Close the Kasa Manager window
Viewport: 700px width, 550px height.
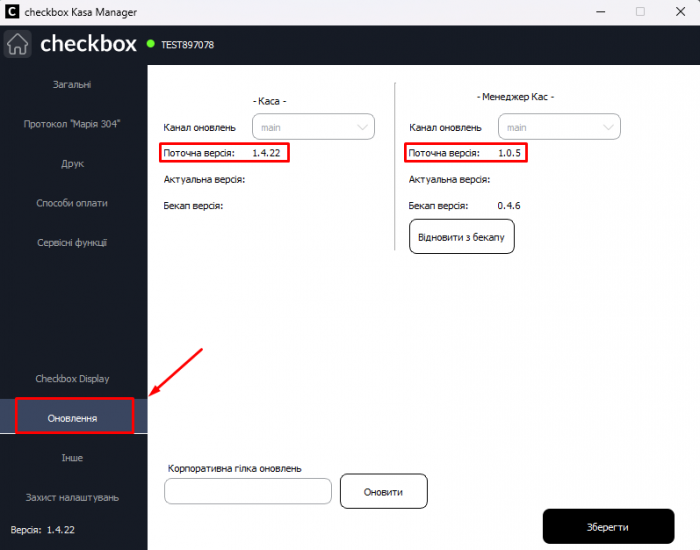[x=682, y=11]
